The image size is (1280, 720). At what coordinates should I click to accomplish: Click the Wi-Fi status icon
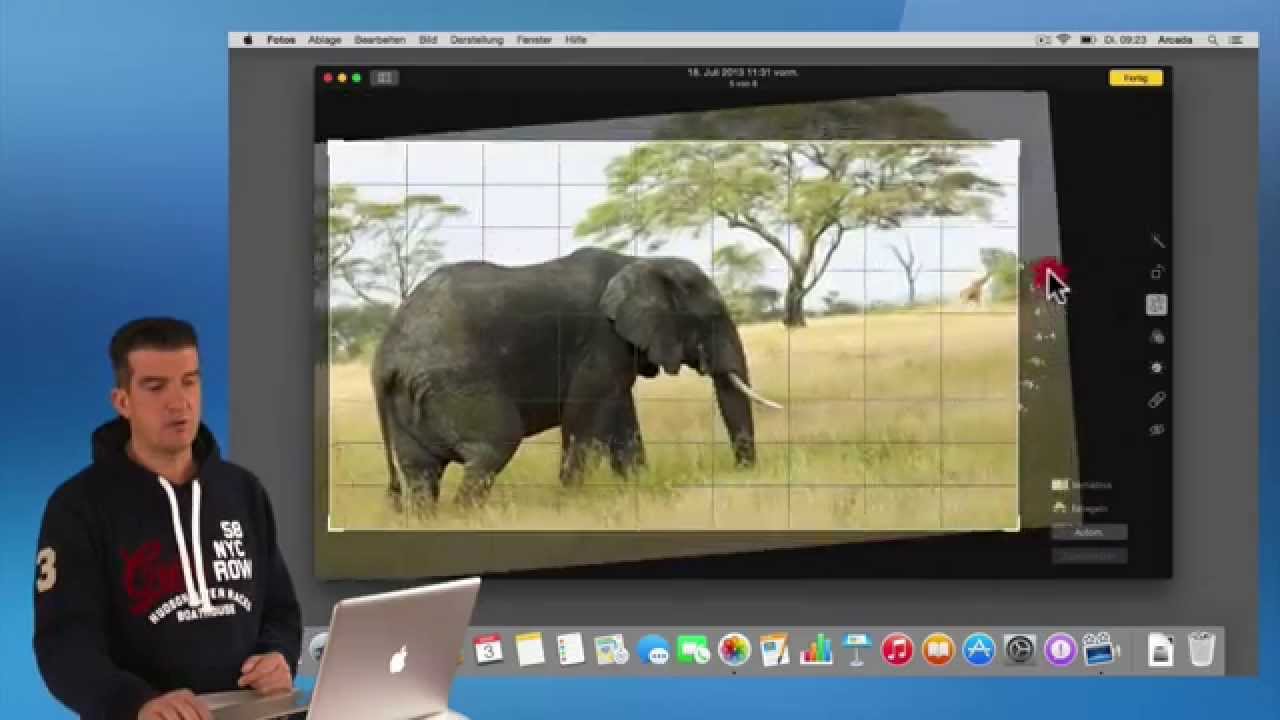[1064, 40]
